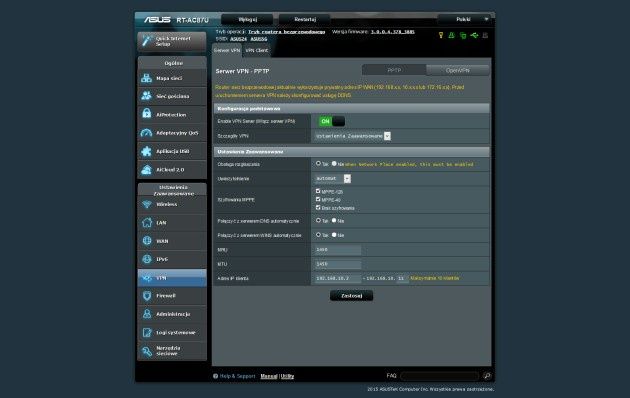Select Nie for automatic DNS server connection

point(334,220)
